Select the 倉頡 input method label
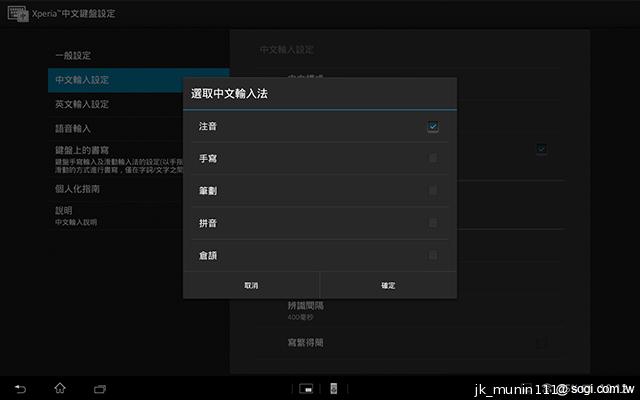 (208, 256)
